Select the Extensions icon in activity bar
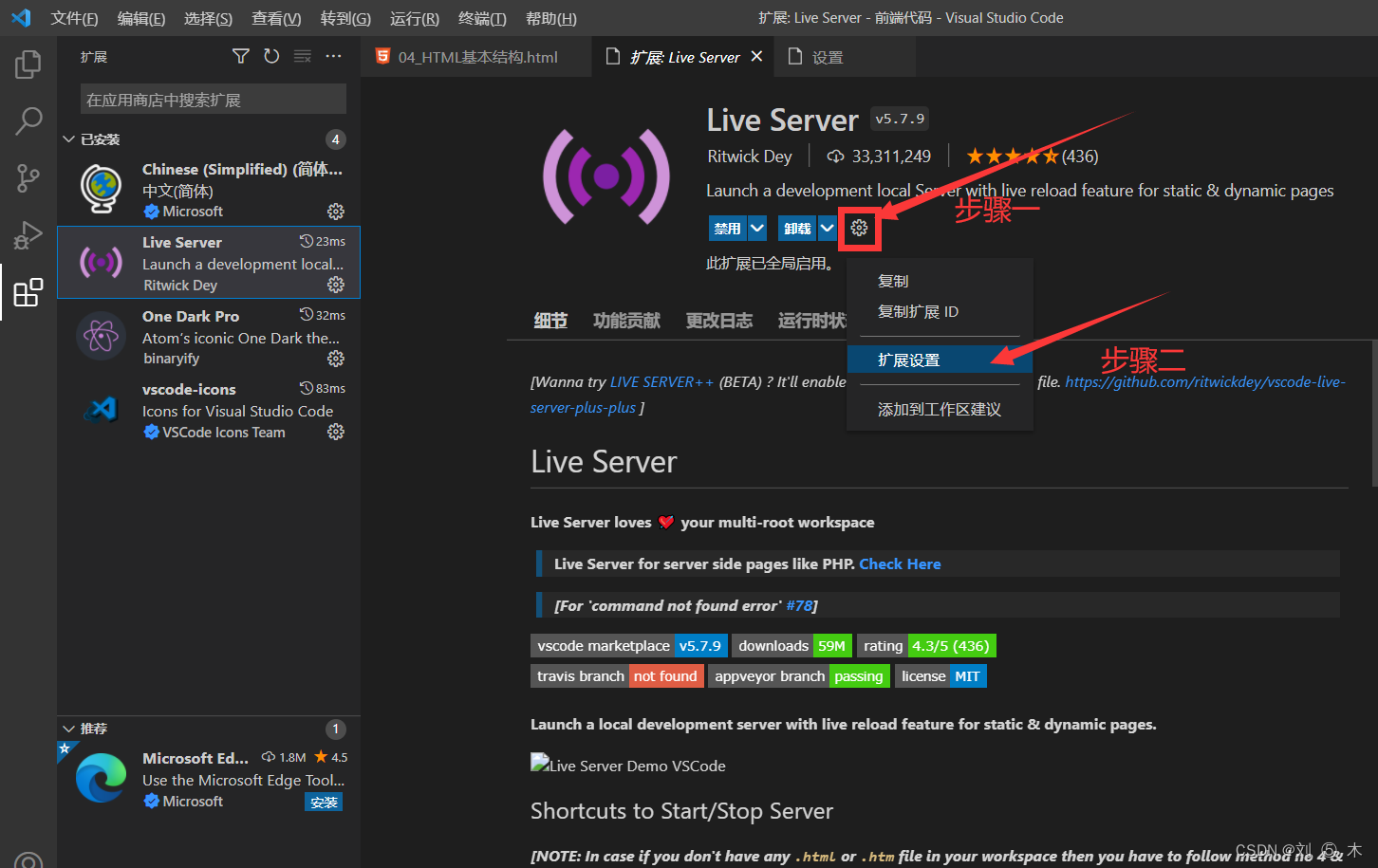 tap(28, 292)
